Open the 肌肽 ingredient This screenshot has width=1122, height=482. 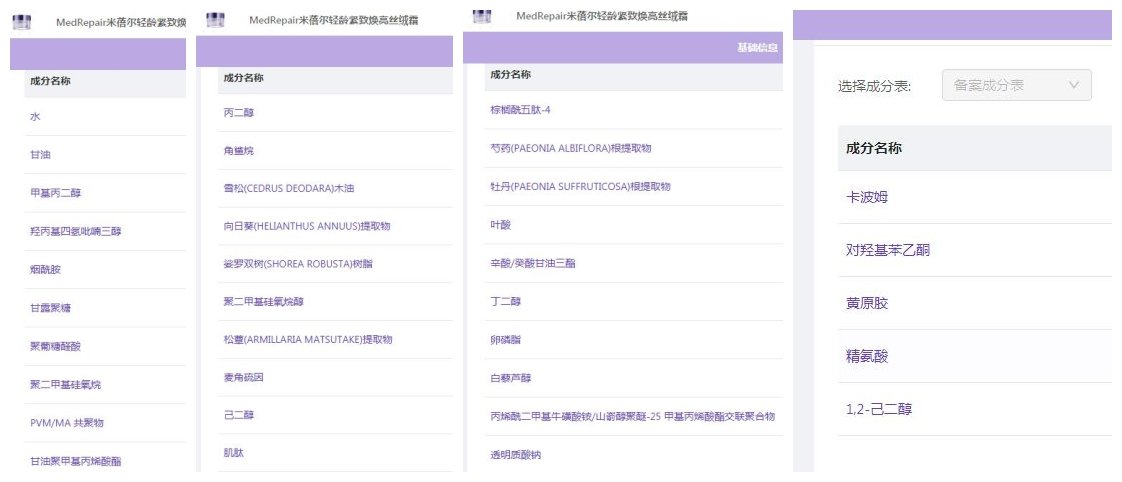coord(233,453)
